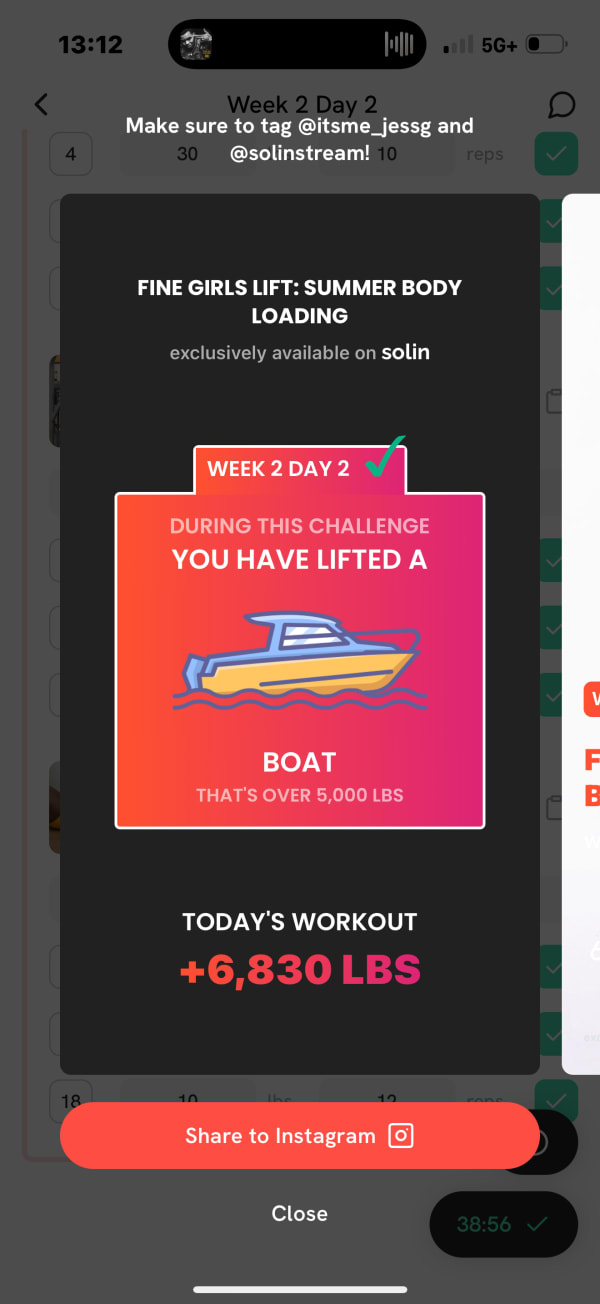Open the comments chat bubble icon

pyautogui.click(x=561, y=105)
